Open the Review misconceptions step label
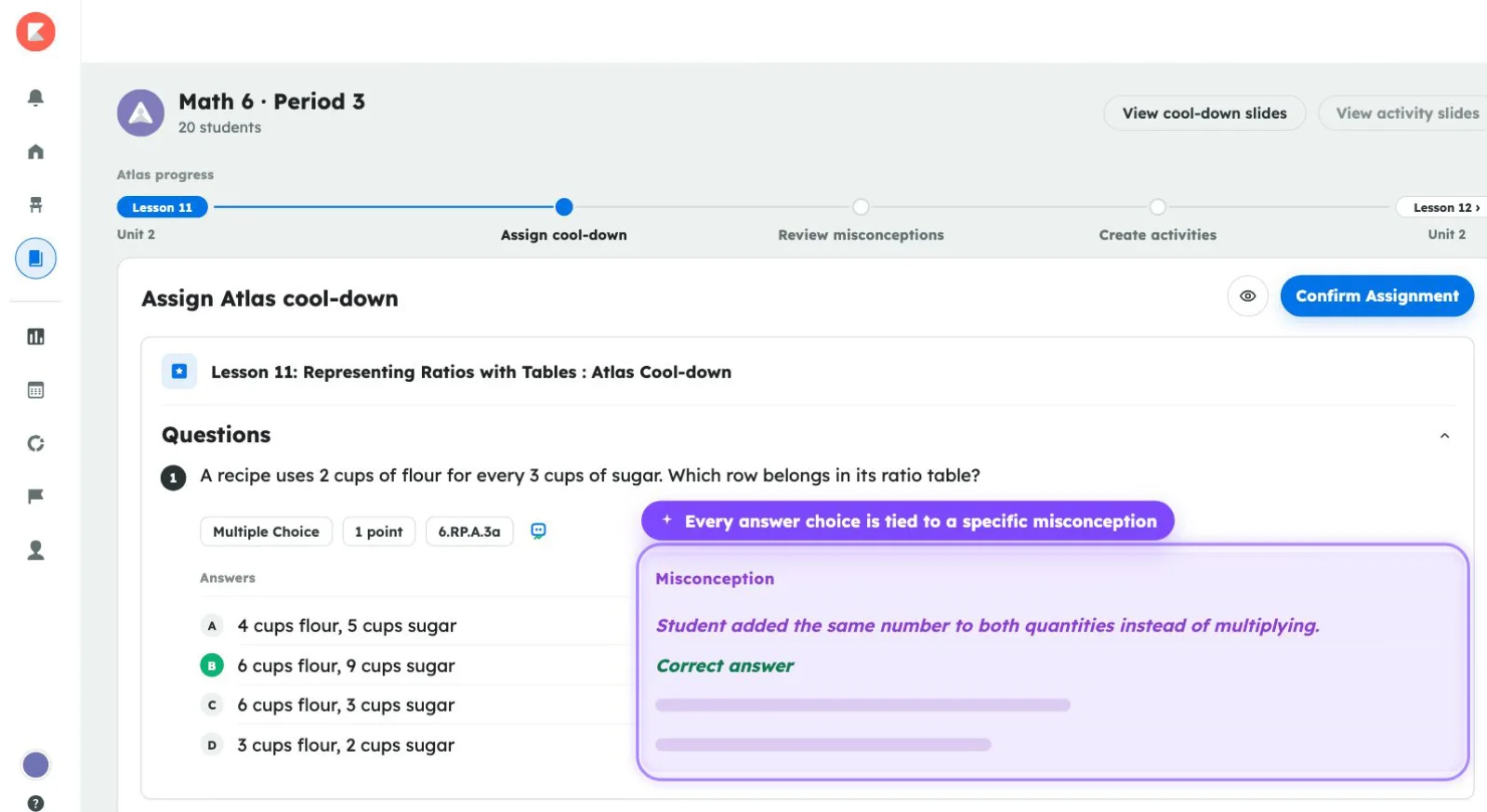Image resolution: width=1487 pixels, height=812 pixels. pyautogui.click(x=861, y=235)
